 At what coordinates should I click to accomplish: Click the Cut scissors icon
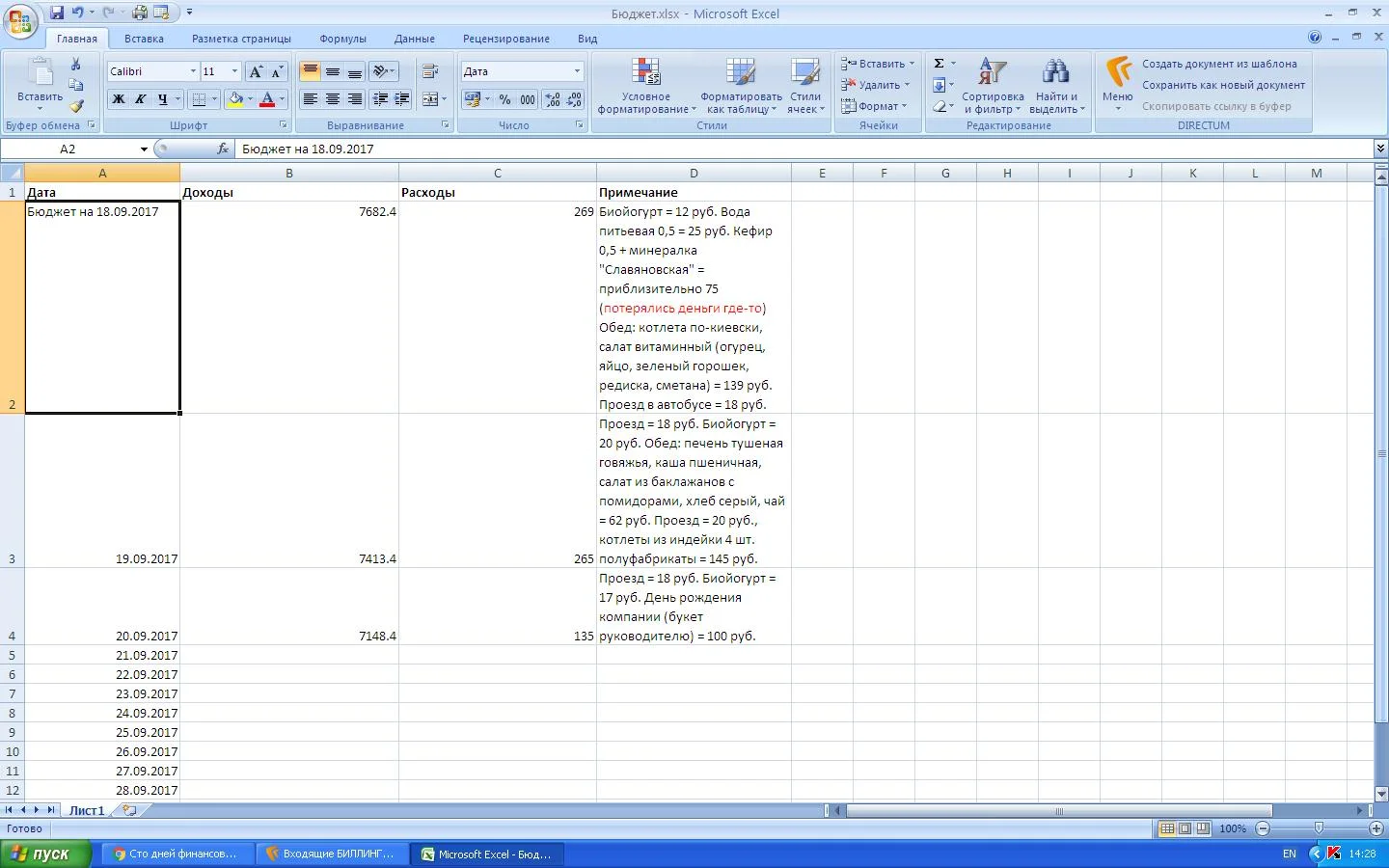[76, 65]
